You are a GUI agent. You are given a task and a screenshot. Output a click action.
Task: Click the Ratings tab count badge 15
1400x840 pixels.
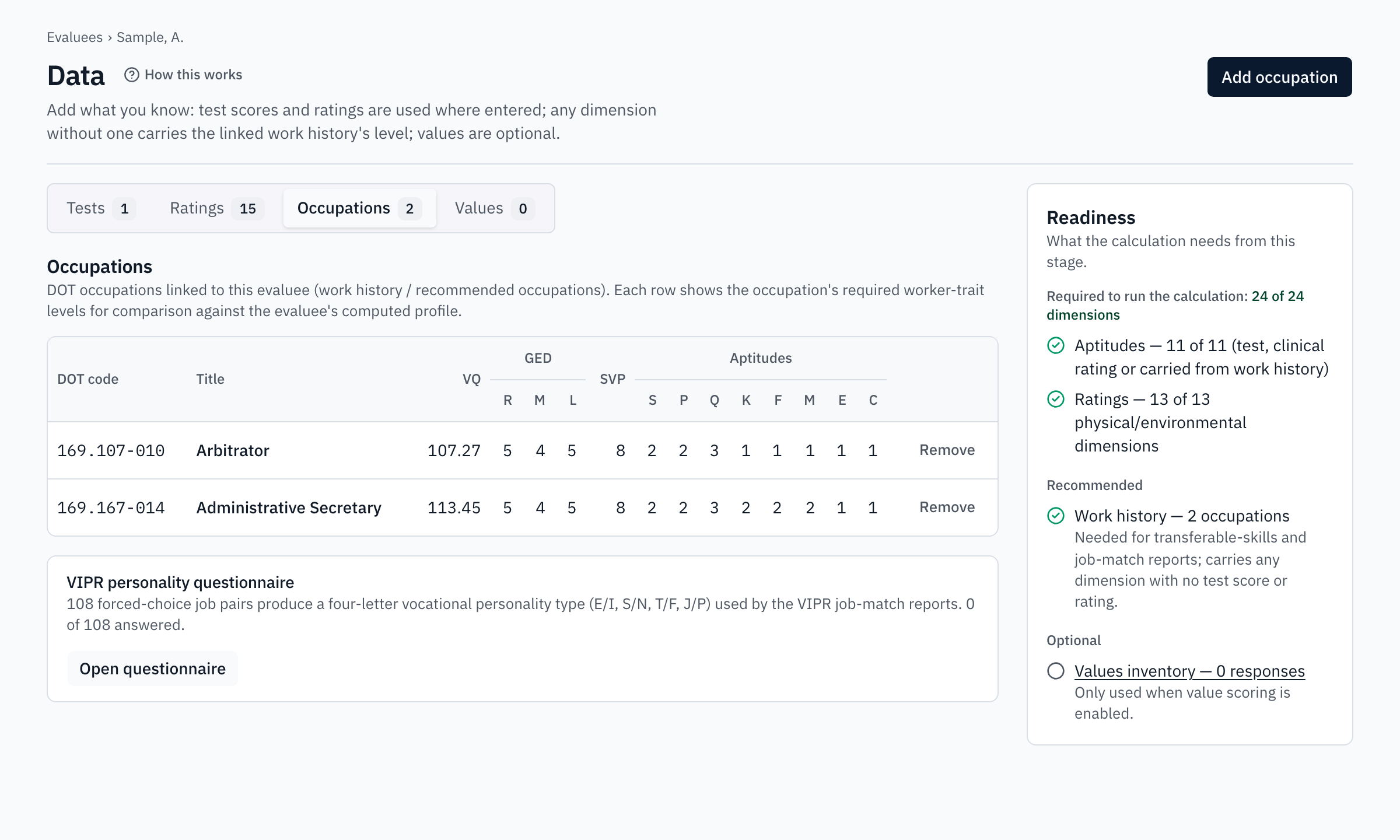pyautogui.click(x=248, y=208)
